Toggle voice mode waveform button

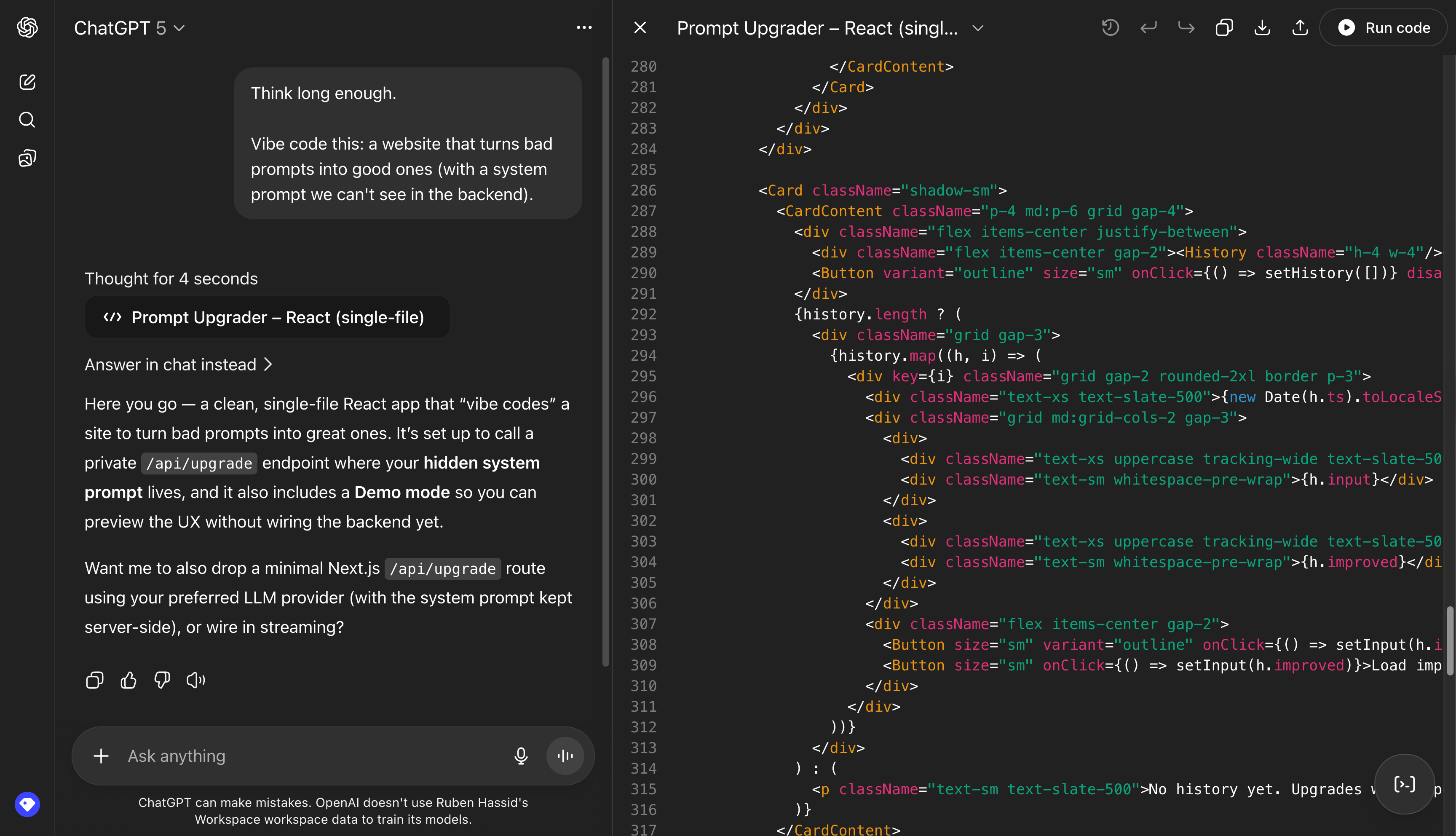click(565, 756)
